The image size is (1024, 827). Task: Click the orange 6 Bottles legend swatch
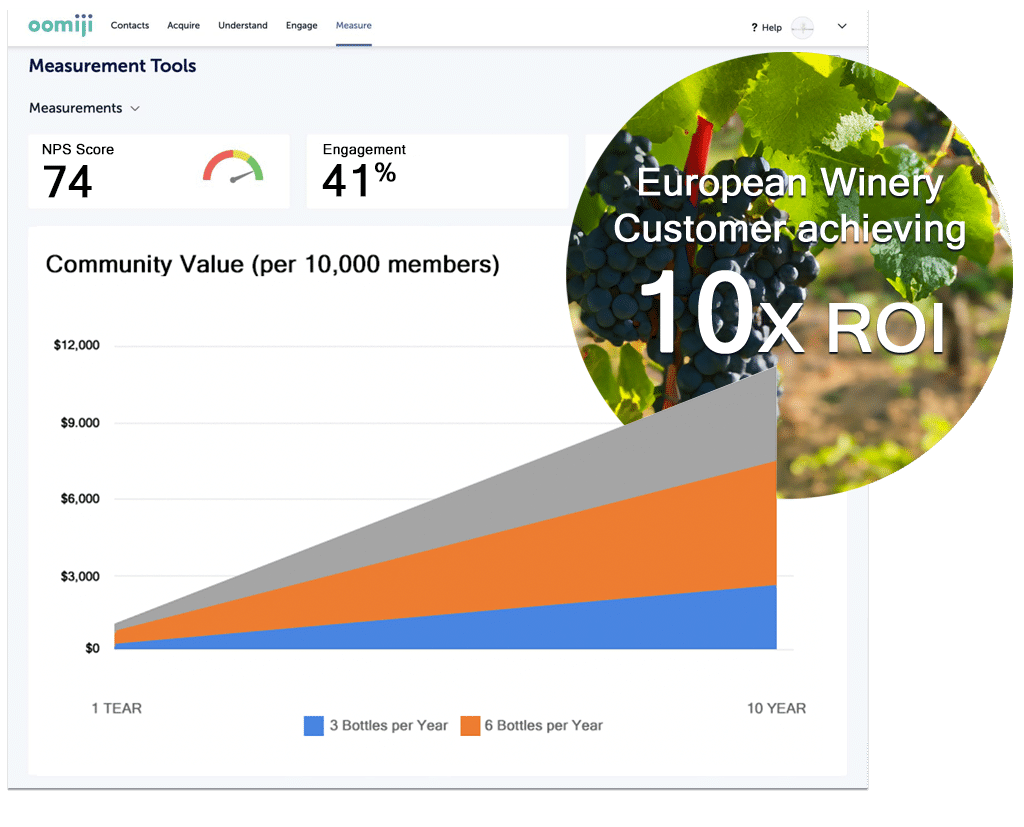click(470, 726)
